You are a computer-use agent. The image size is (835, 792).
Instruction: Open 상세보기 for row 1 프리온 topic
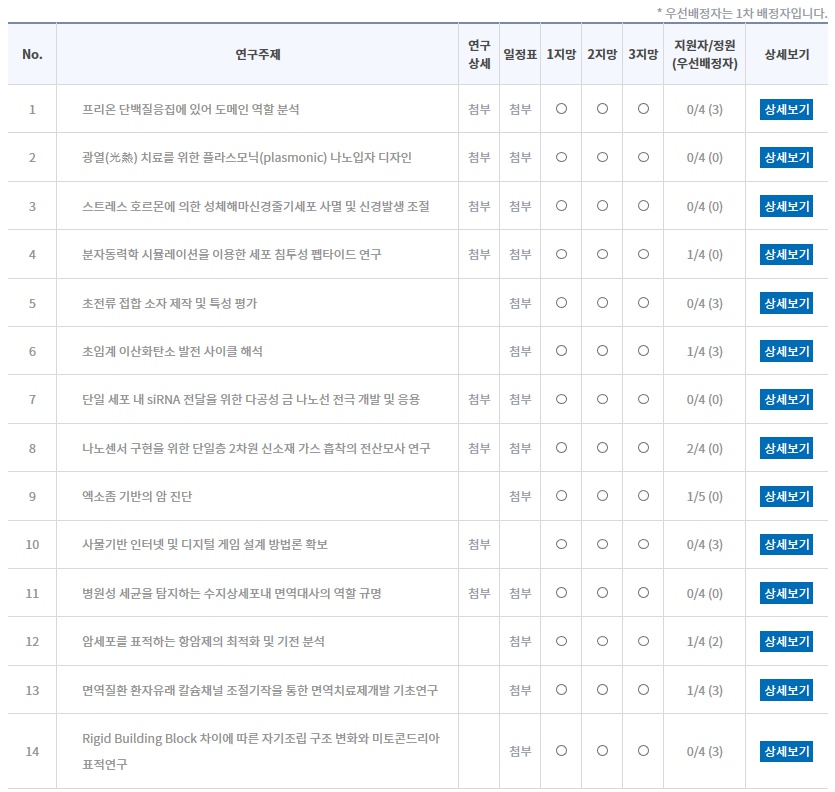[787, 109]
